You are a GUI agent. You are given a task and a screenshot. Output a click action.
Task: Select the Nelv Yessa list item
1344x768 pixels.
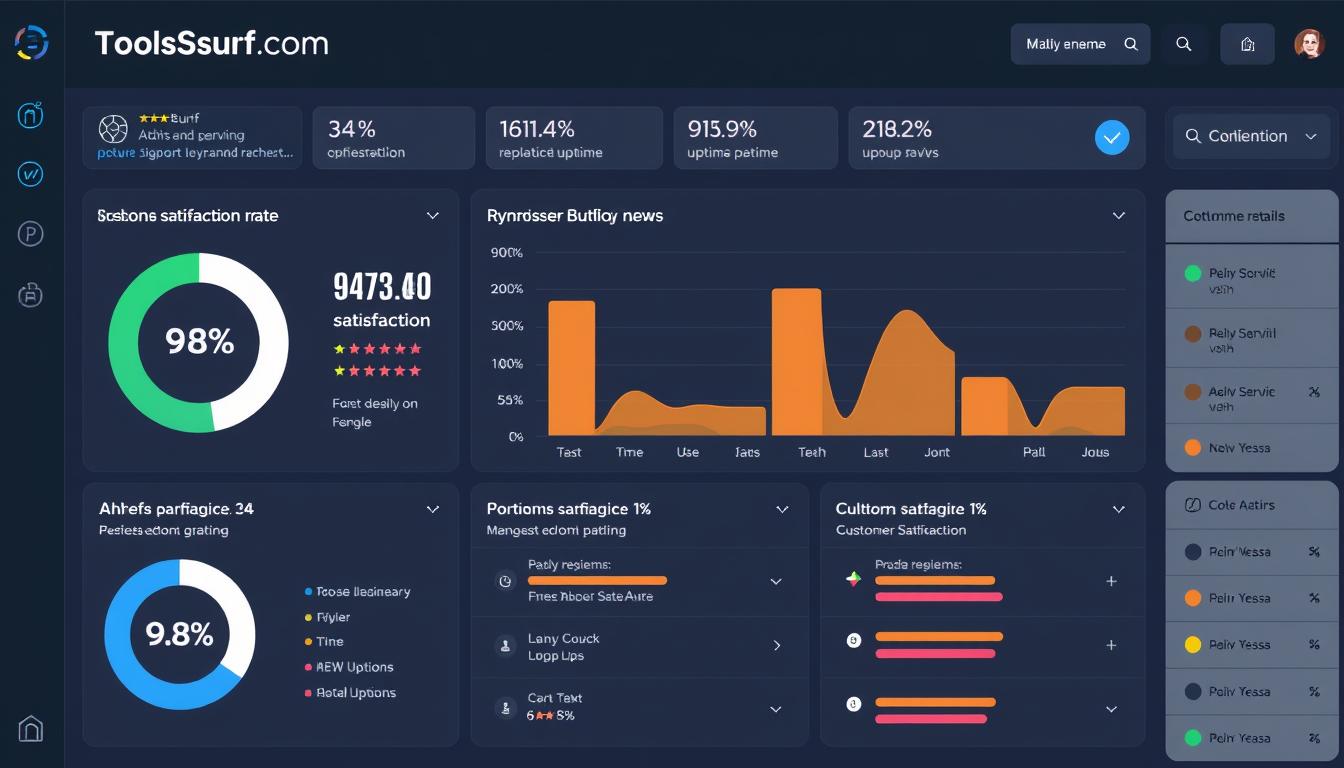[x=1252, y=448]
